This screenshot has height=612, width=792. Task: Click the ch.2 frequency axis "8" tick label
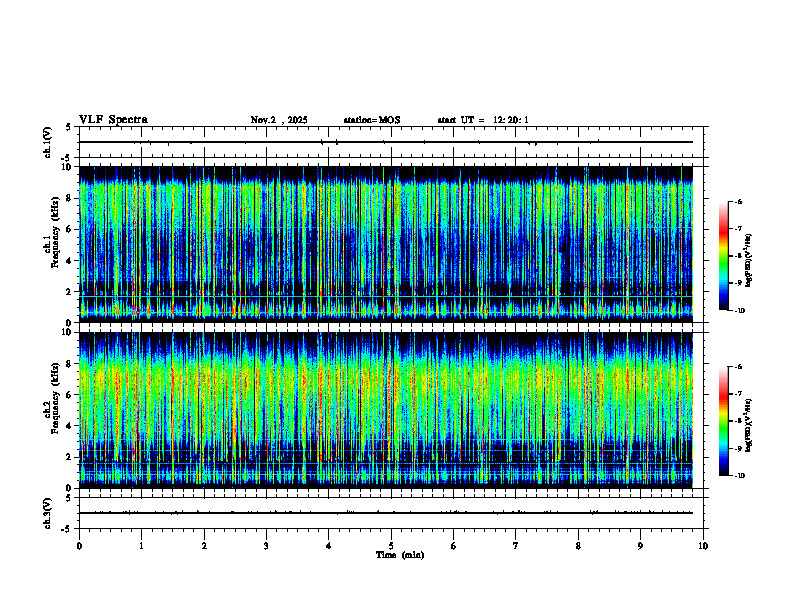click(x=68, y=364)
